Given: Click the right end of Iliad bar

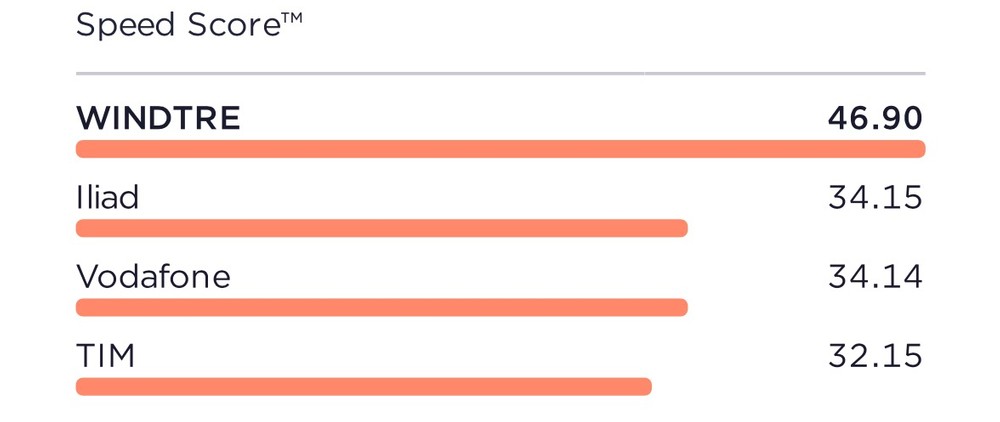Looking at the screenshot, I should (680, 228).
